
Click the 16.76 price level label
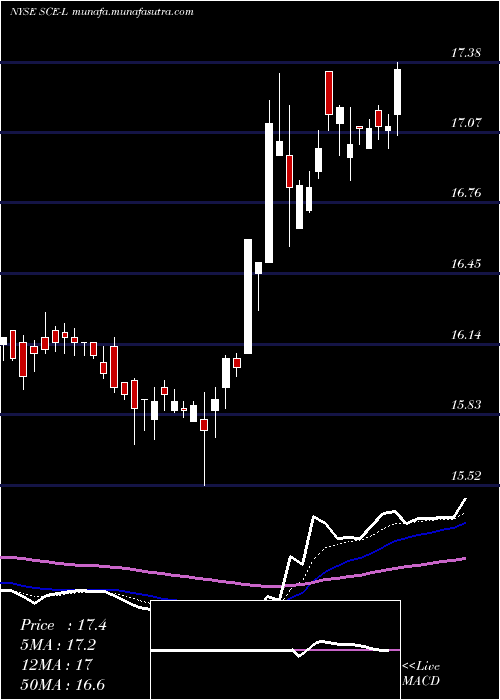[466, 193]
